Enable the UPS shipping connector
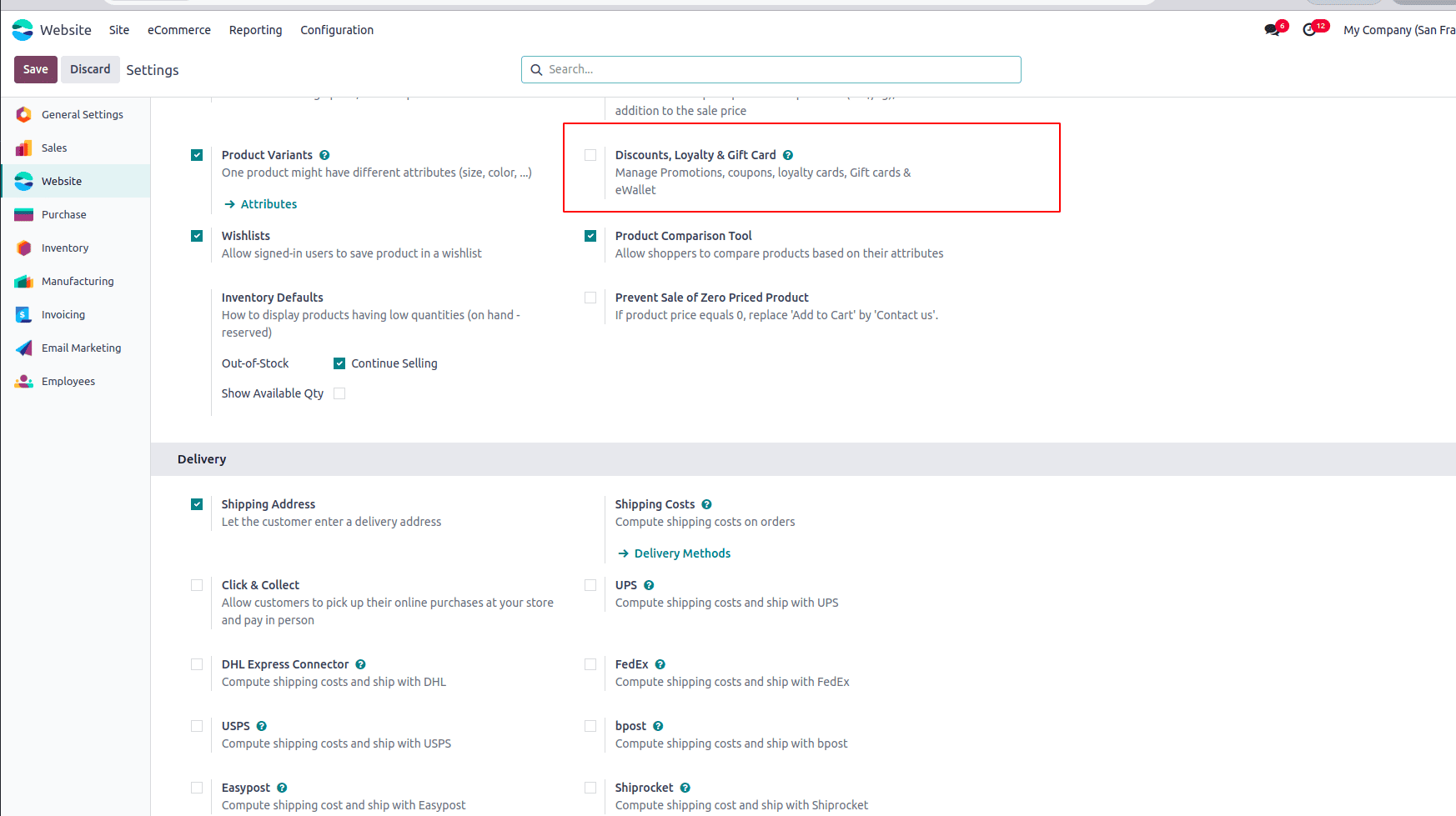This screenshot has height=816, width=1456. click(590, 585)
